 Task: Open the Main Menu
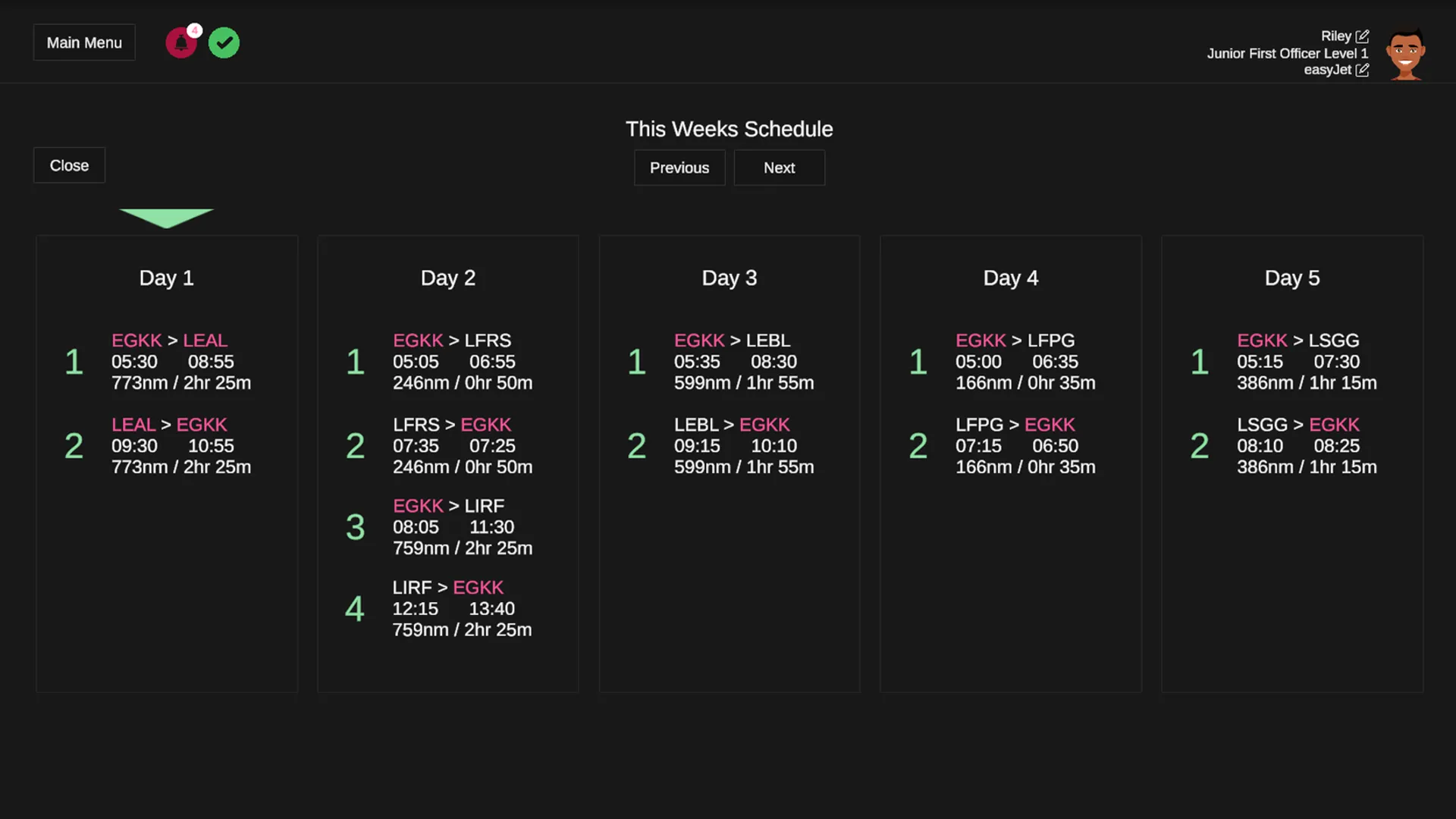[84, 42]
